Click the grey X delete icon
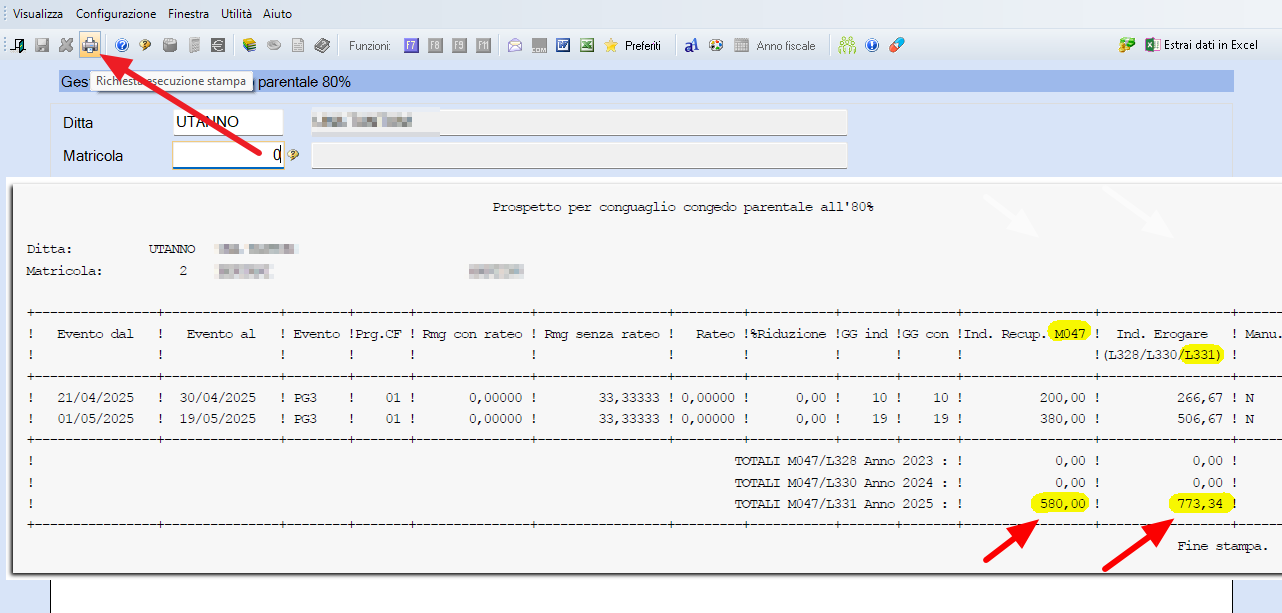1282x613 pixels. (x=66, y=45)
